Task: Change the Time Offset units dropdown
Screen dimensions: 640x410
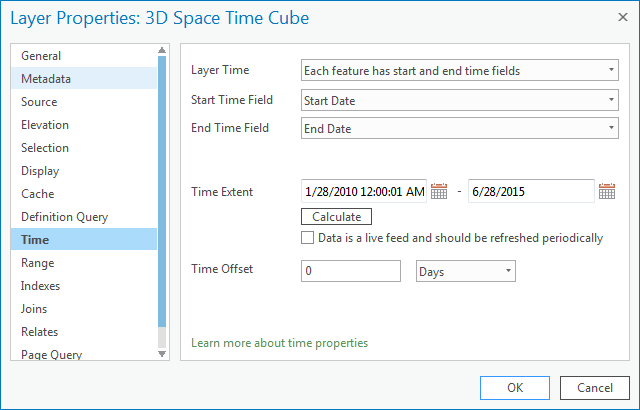Action: tap(465, 271)
